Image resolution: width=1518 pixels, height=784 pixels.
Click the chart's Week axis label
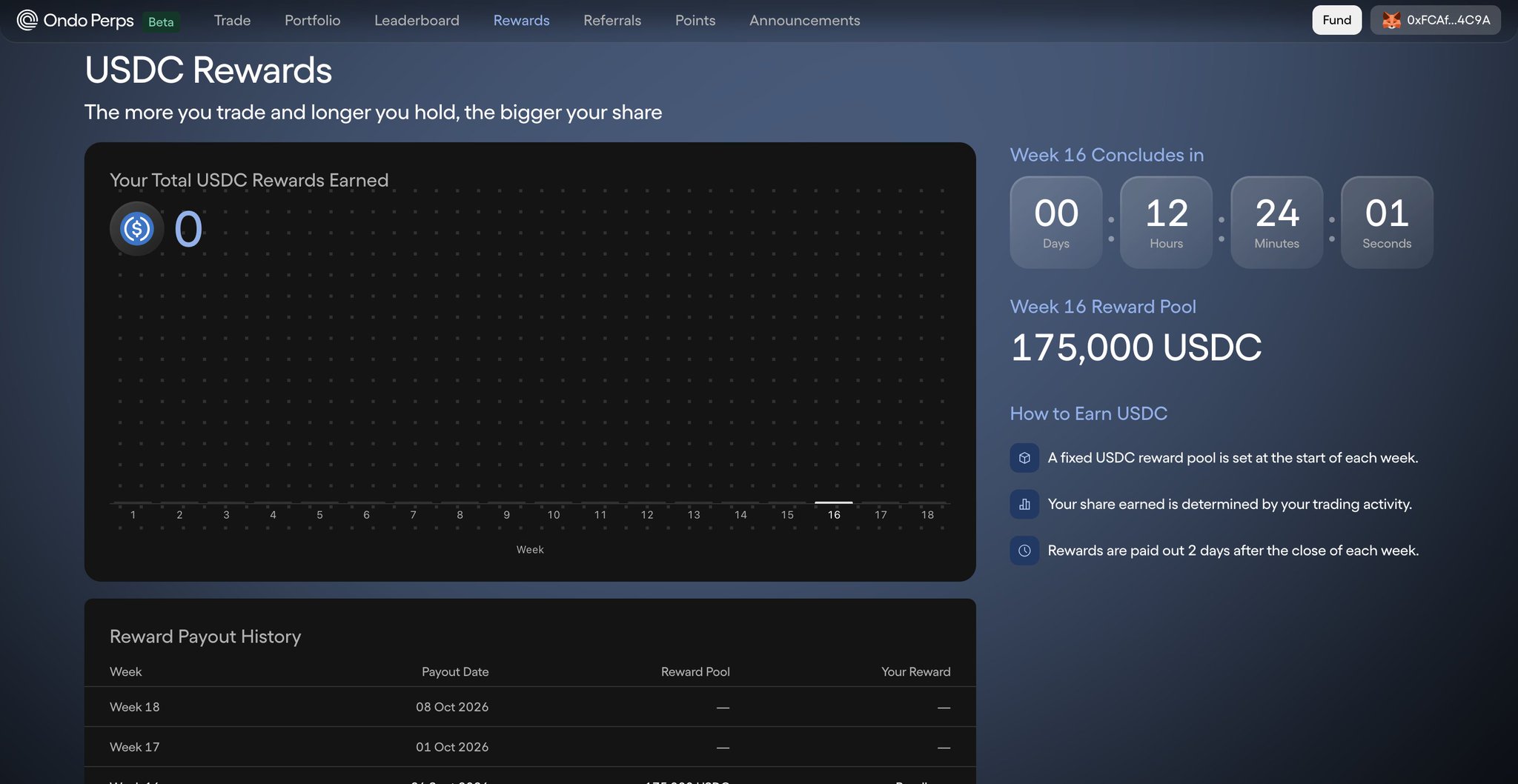point(530,549)
